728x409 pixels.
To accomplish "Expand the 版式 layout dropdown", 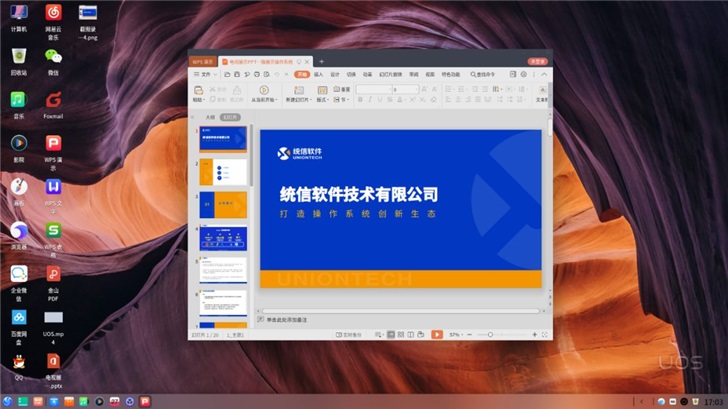I will coord(323,100).
